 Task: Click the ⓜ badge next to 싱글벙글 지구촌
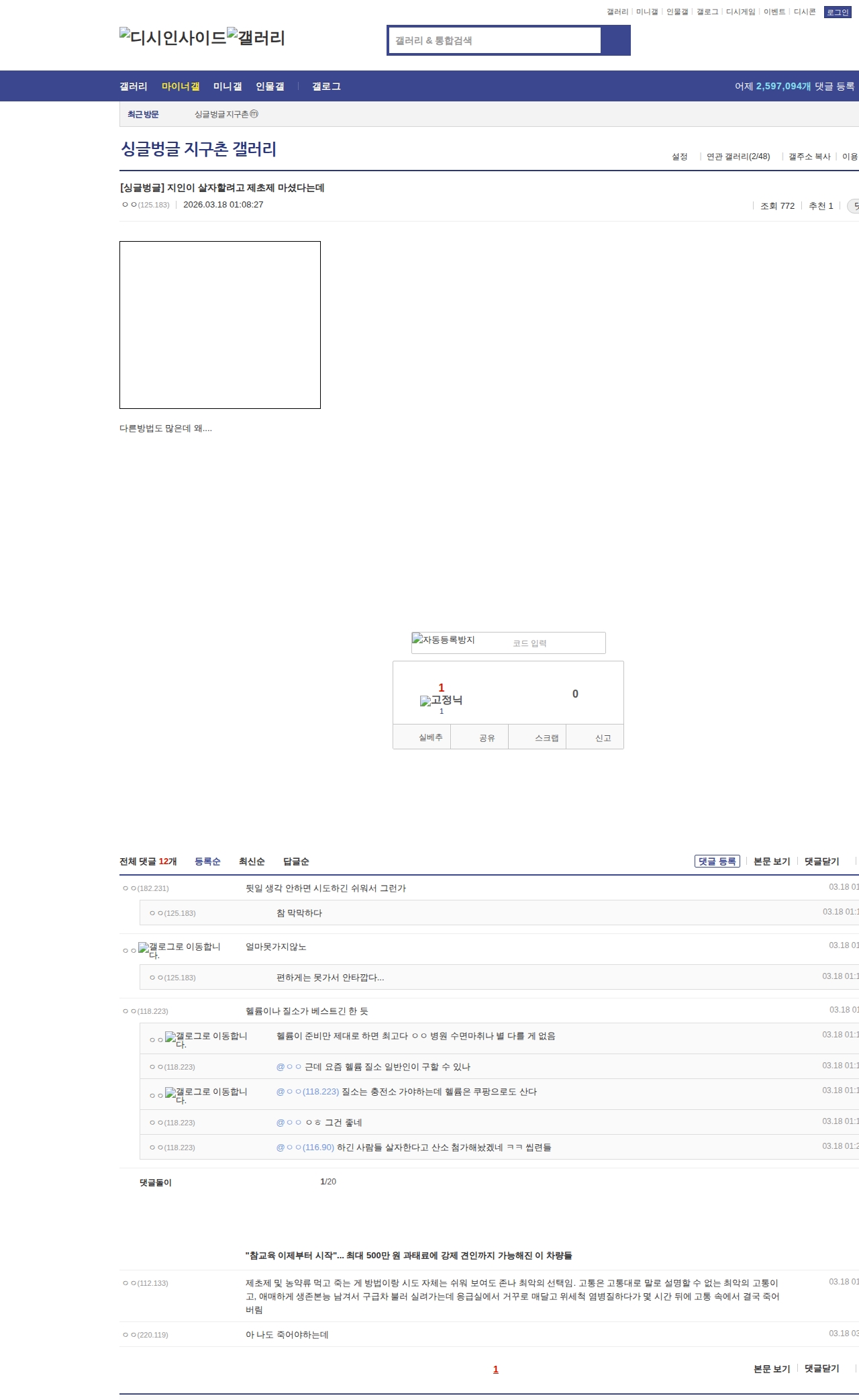[254, 114]
